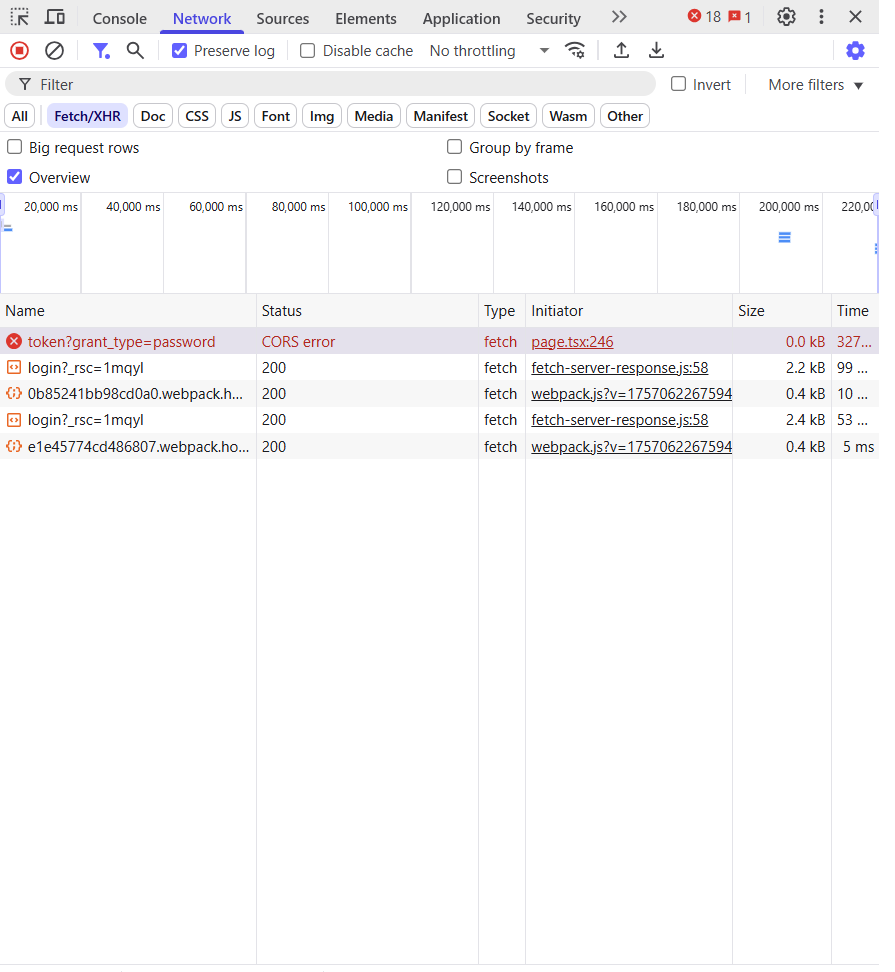This screenshot has width=895, height=972.
Task: Filter by Doc type
Action: (x=152, y=116)
